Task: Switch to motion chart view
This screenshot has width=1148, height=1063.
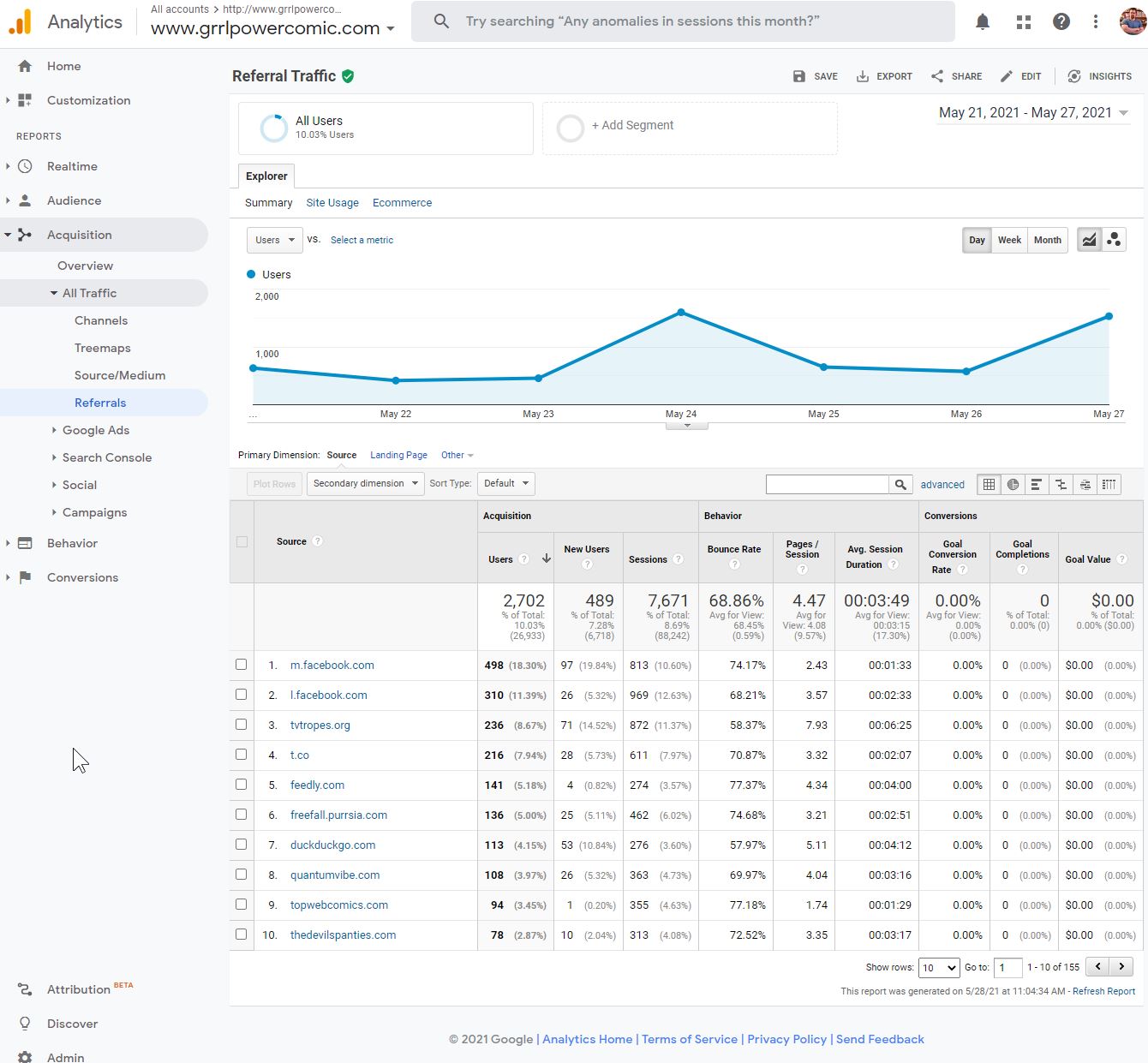Action: pos(1114,240)
